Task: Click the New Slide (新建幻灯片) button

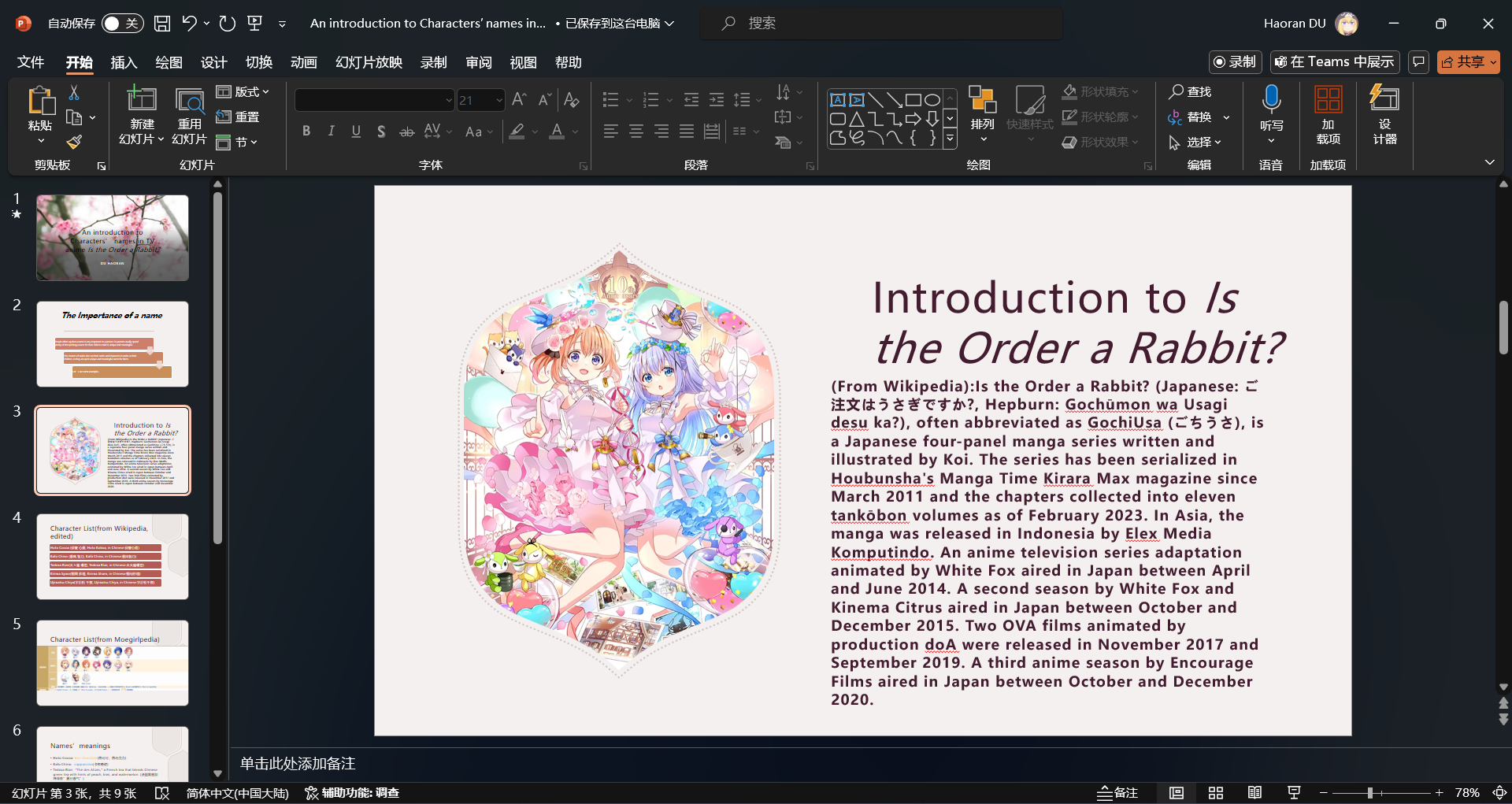Action: tap(142, 115)
